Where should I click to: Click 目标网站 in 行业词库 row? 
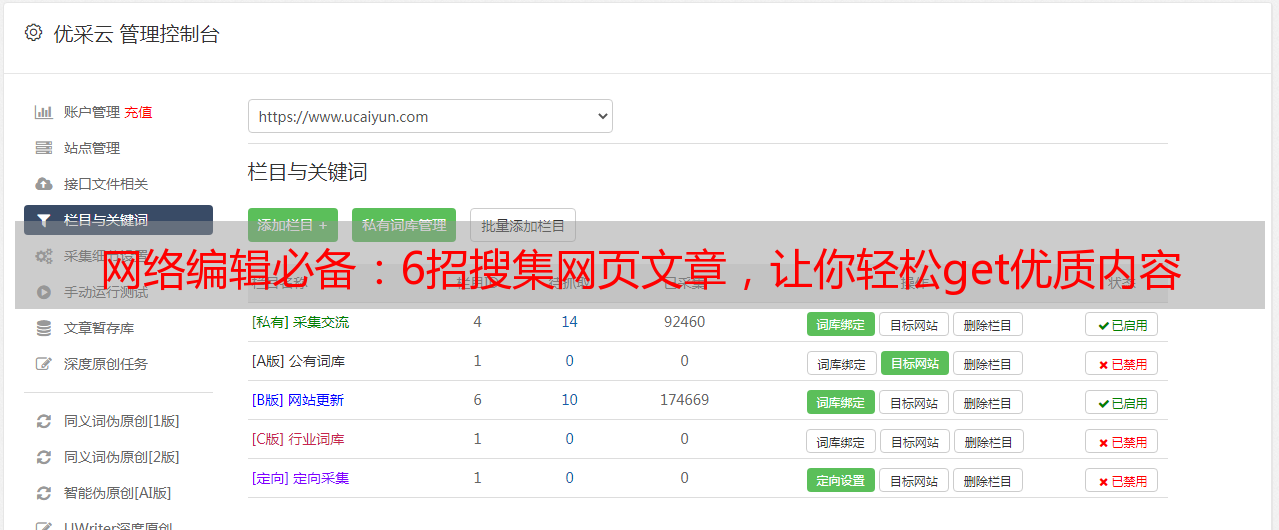tap(915, 441)
